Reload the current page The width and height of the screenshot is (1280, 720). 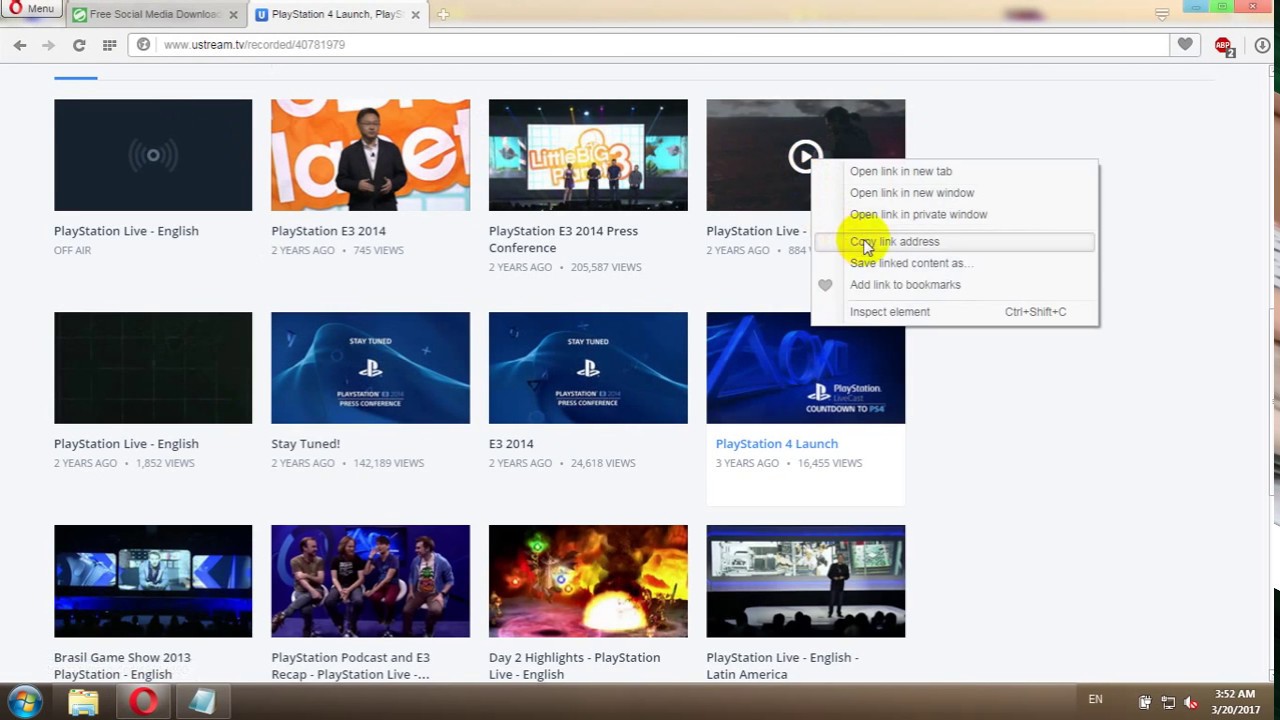click(x=79, y=45)
